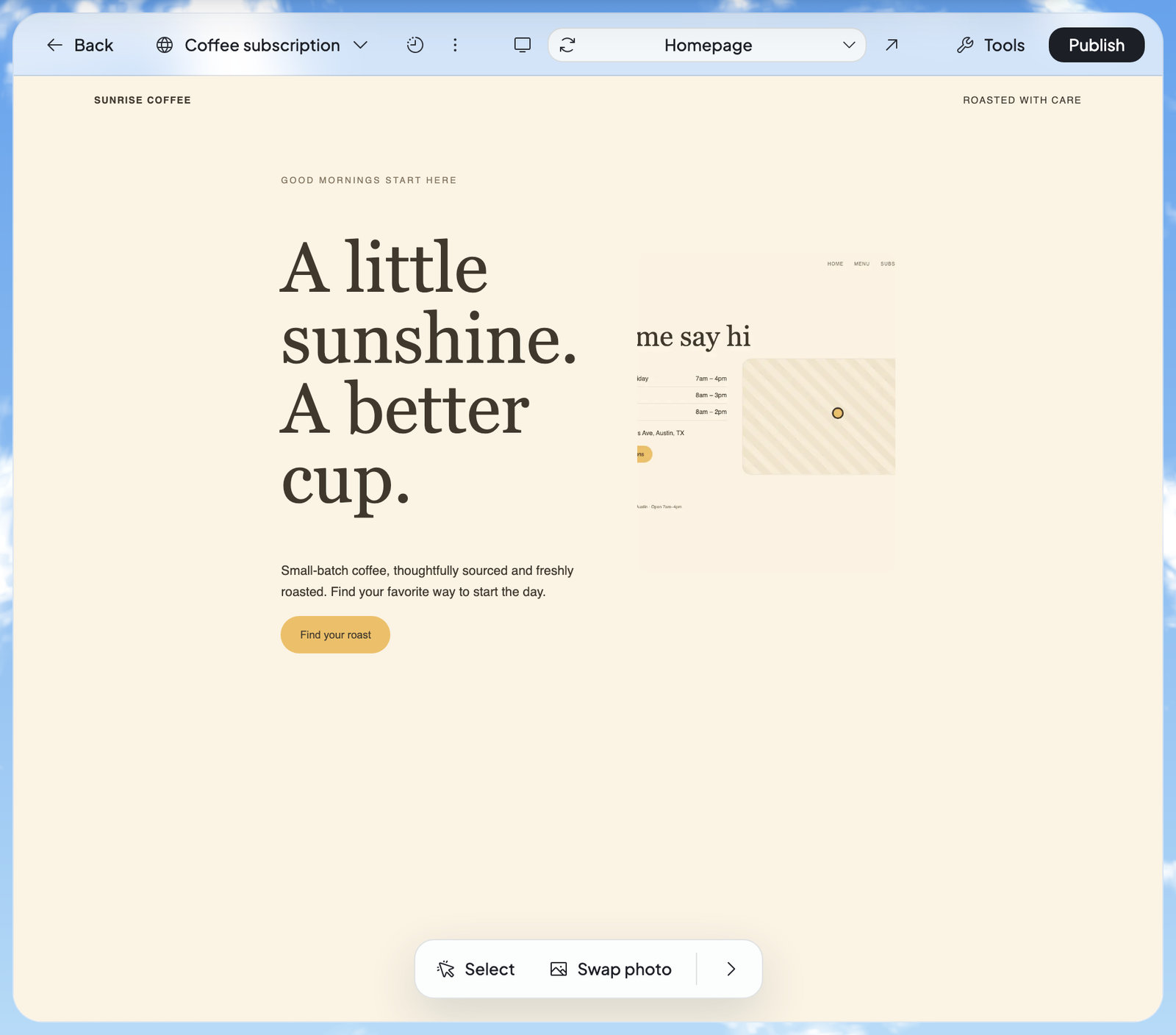Open Tools wrench menu

click(991, 45)
